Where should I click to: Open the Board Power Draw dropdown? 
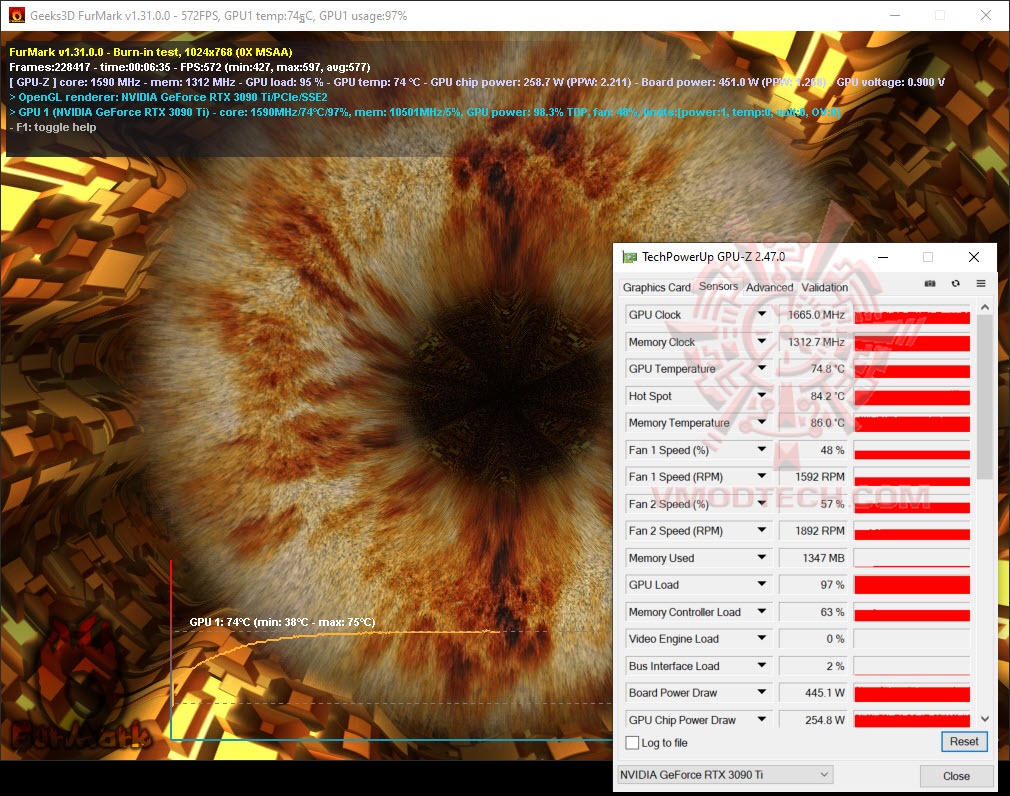761,692
